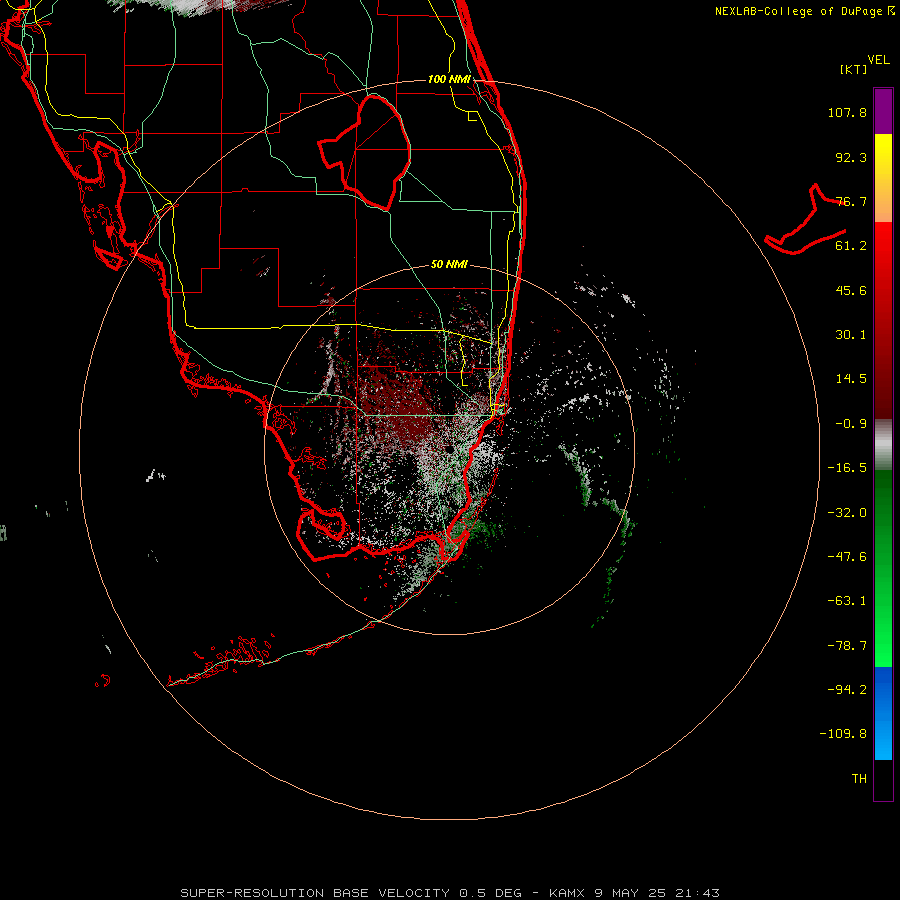Screen dimensions: 900x900
Task: Click the 50 NMI range ring label
Action: tap(449, 264)
